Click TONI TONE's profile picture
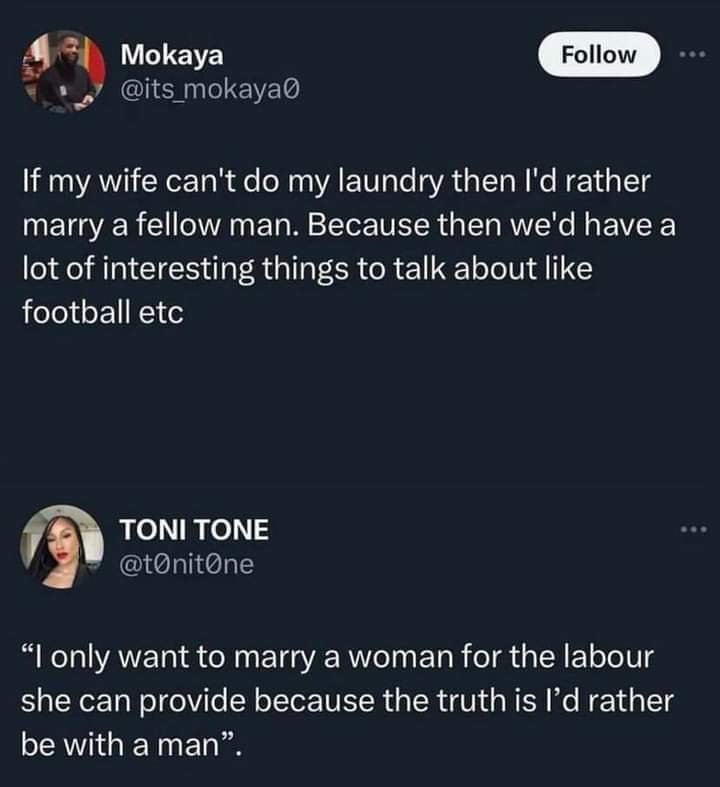Viewport: 720px width, 787px height. (64, 546)
